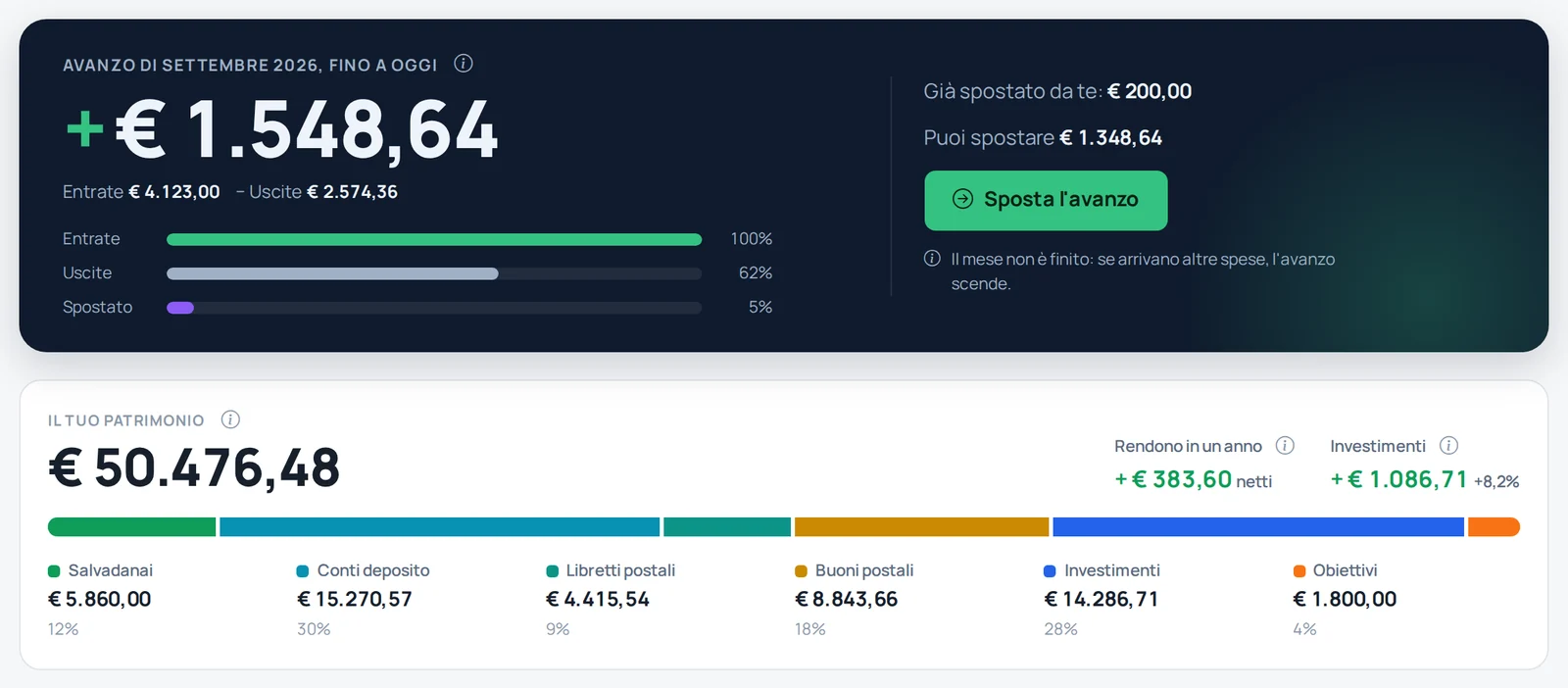Click Già spostato da te € 200,00
Image resolution: width=1568 pixels, height=688 pixels.
coord(1057,91)
